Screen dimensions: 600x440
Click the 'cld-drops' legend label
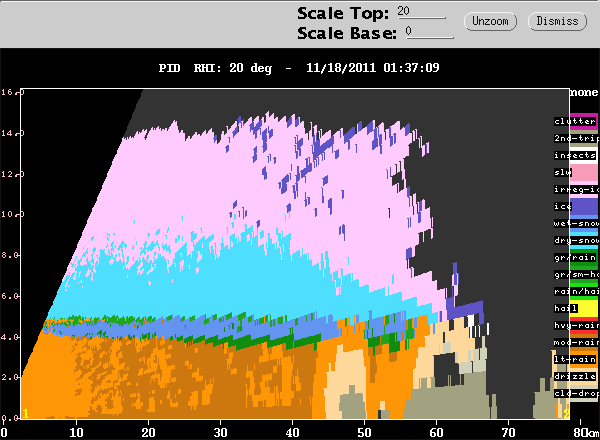pyautogui.click(x=576, y=394)
